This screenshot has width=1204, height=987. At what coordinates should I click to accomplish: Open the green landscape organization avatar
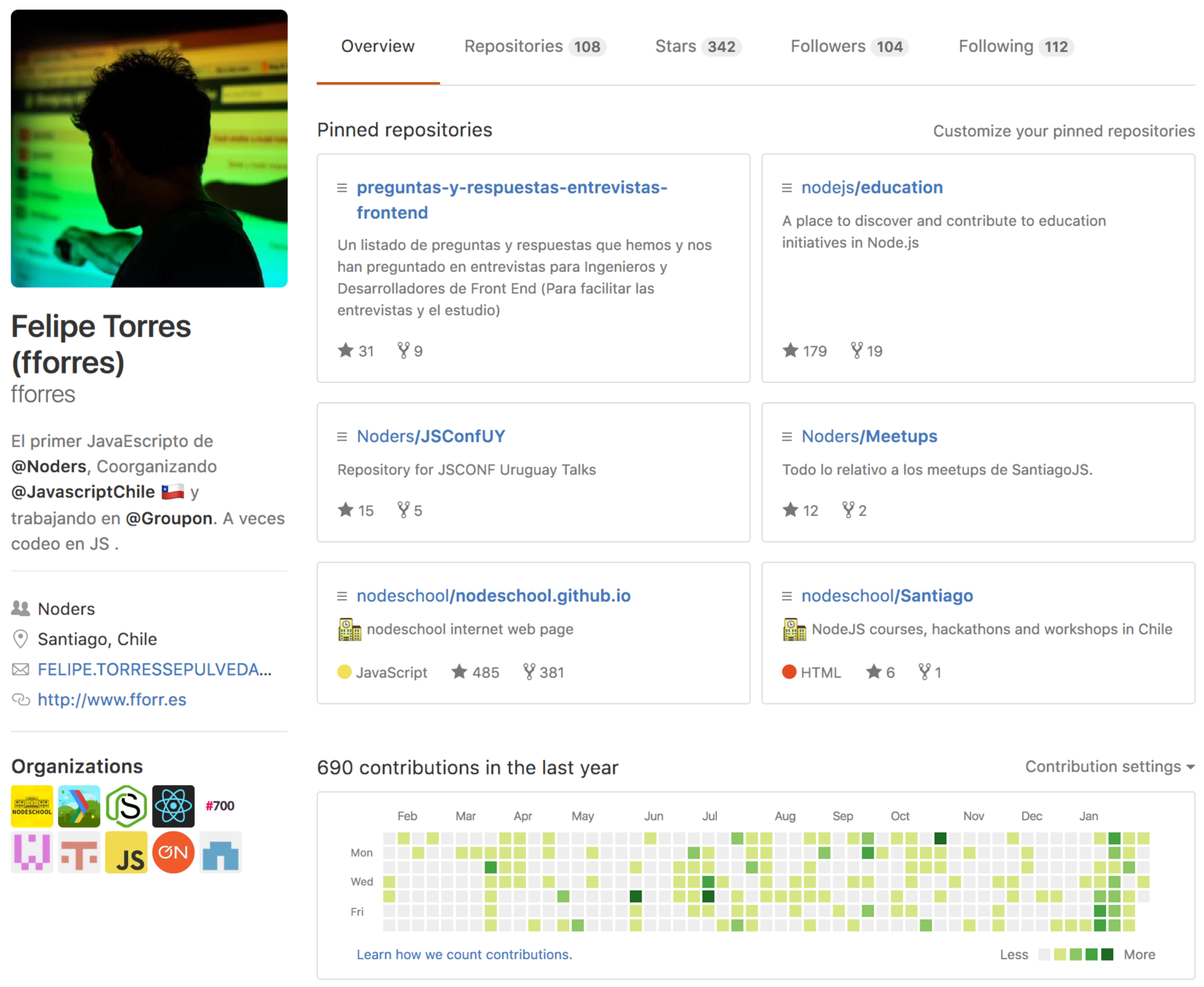point(79,806)
